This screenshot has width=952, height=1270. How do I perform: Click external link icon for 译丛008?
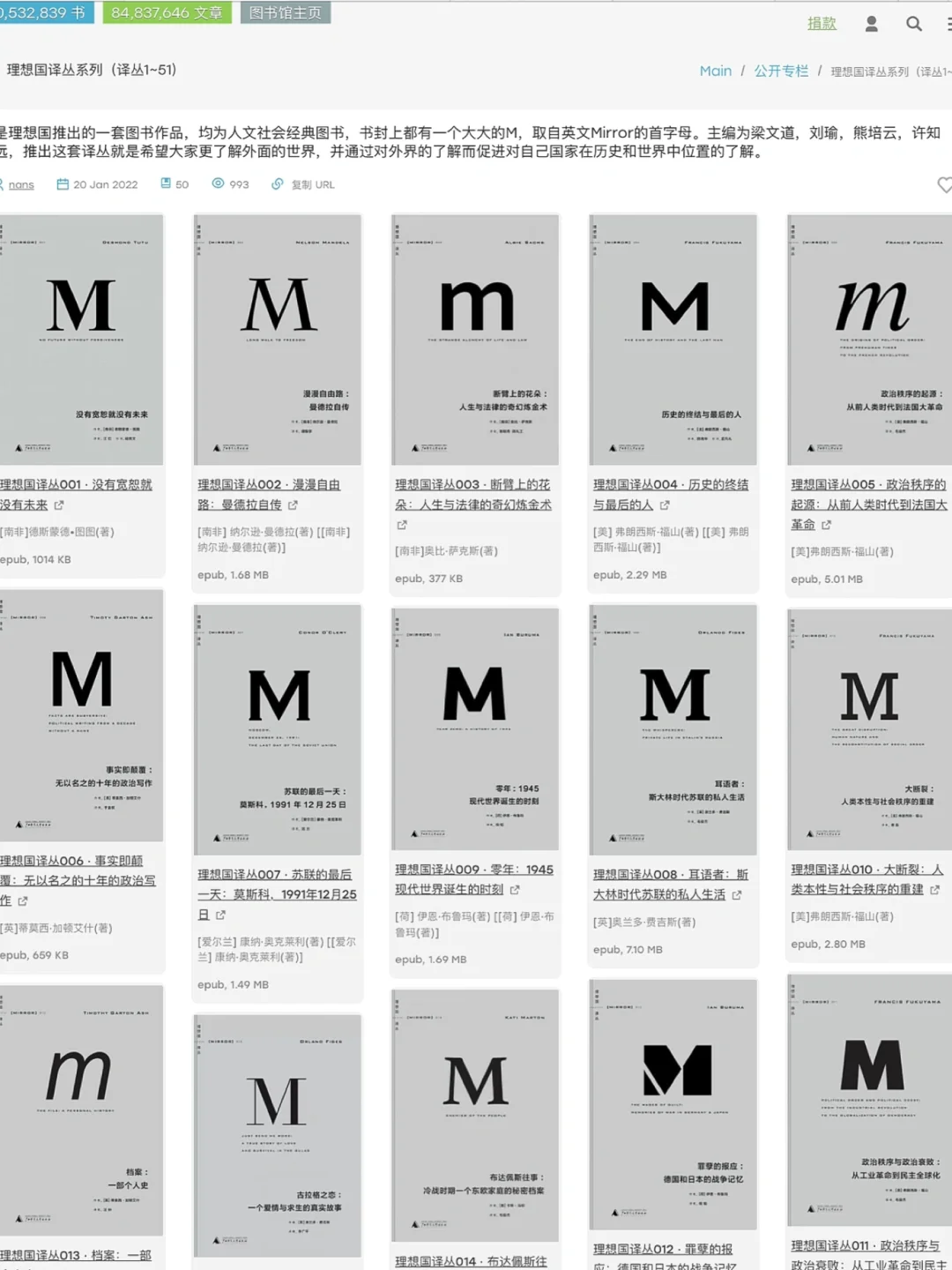pos(737,895)
